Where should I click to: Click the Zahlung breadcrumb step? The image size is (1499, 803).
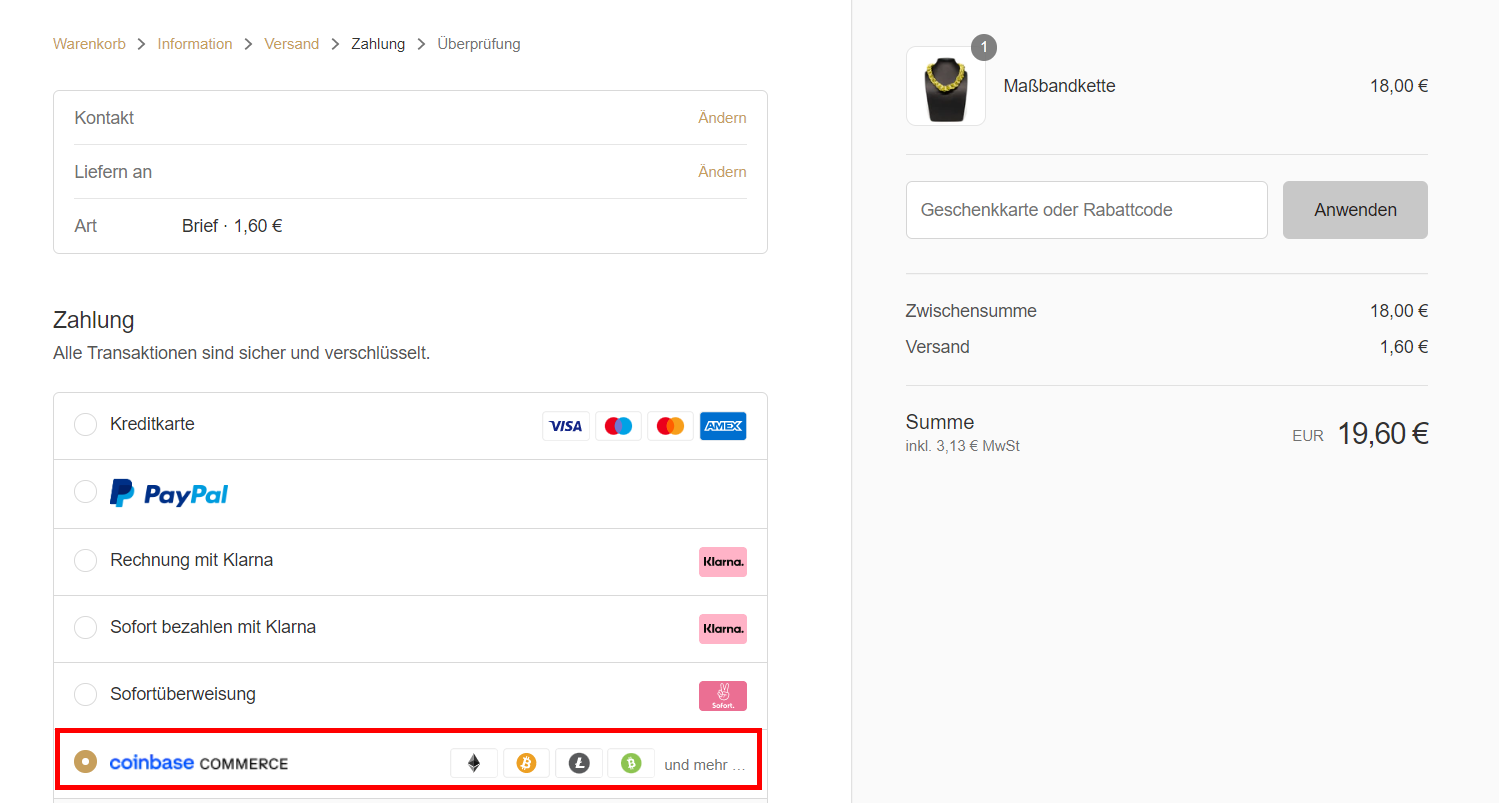point(378,44)
